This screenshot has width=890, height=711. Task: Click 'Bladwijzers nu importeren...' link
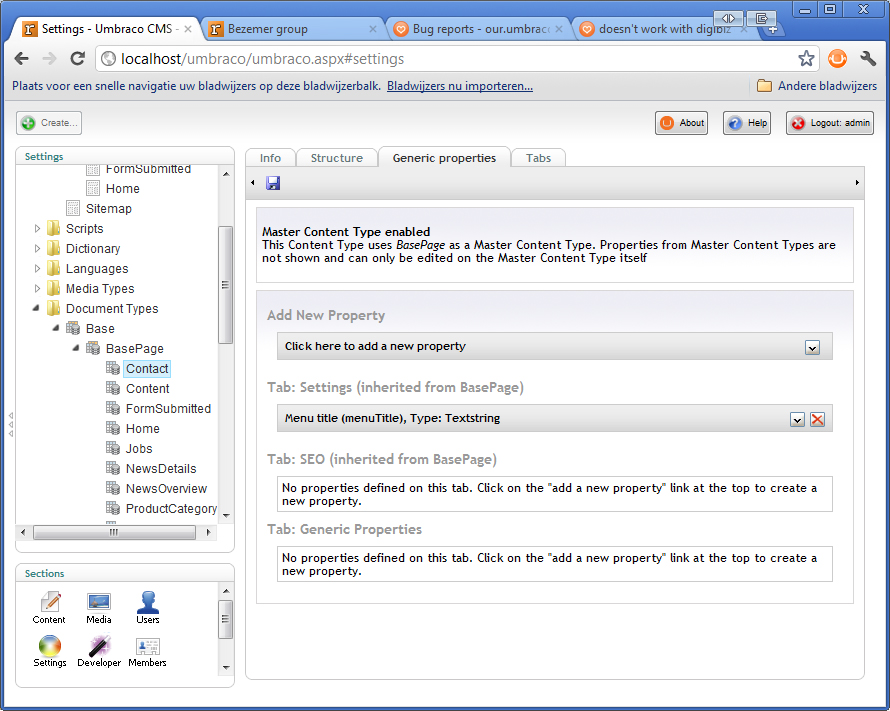460,86
